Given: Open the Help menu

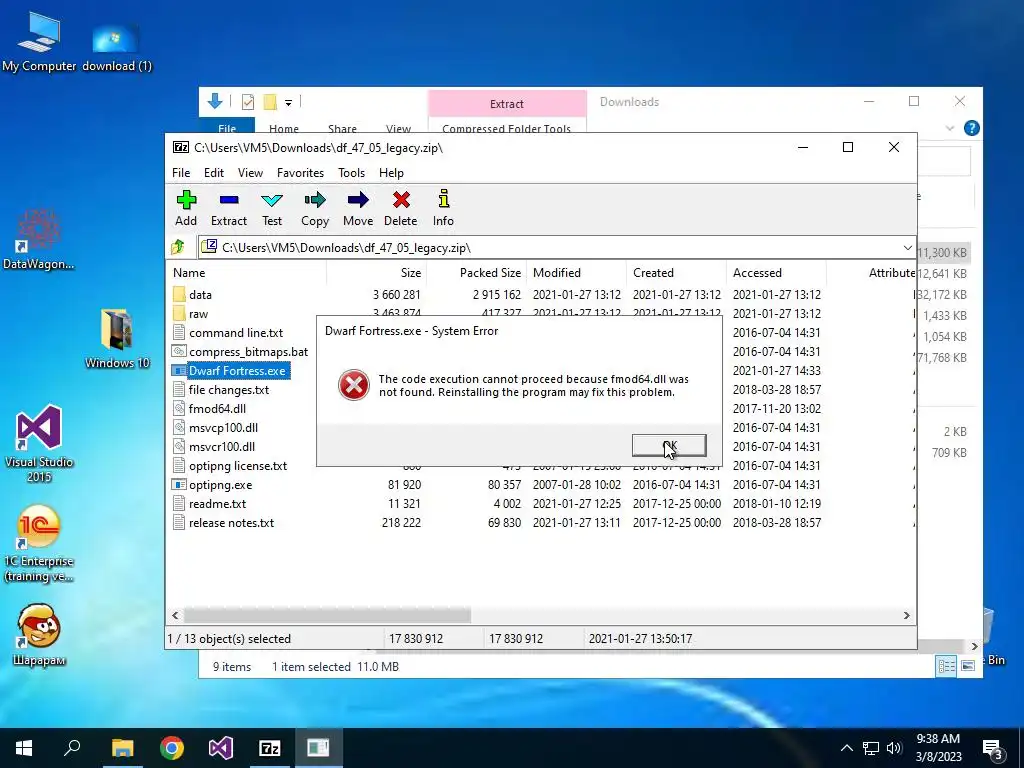Looking at the screenshot, I should pyautogui.click(x=391, y=173).
